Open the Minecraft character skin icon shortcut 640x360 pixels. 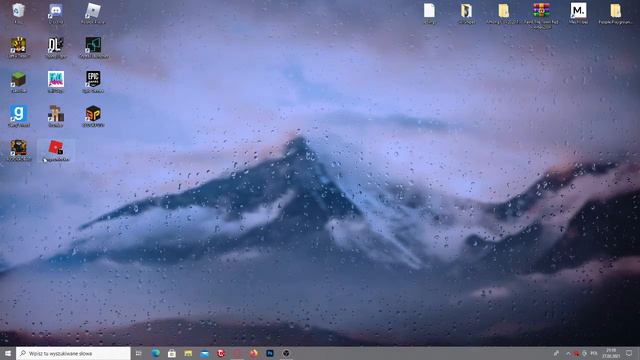(x=56, y=113)
